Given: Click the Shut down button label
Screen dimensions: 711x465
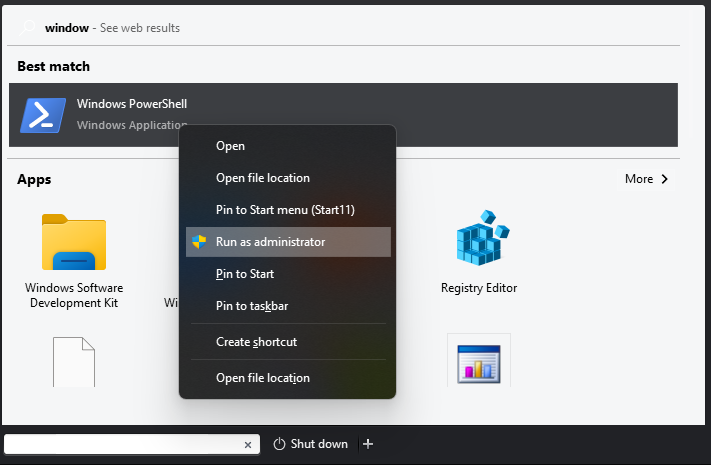Looking at the screenshot, I should 319,444.
